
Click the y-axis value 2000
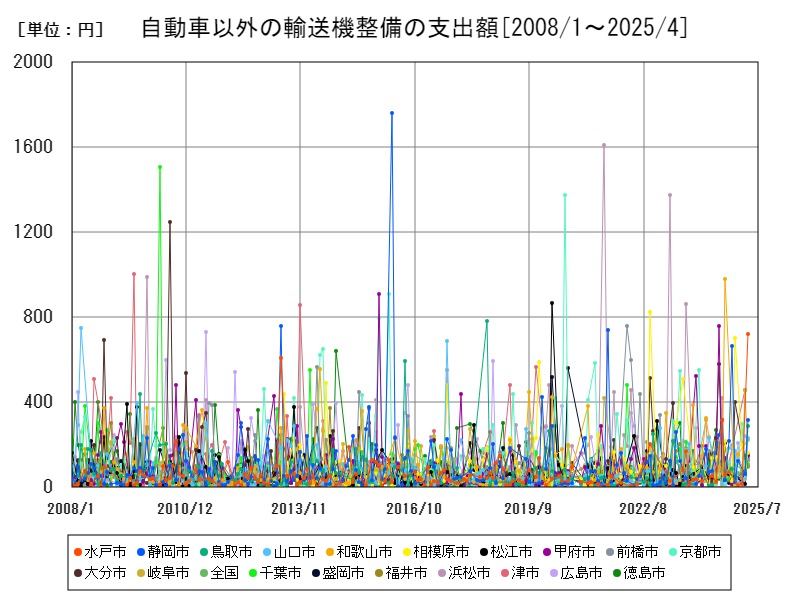[x=33, y=62]
